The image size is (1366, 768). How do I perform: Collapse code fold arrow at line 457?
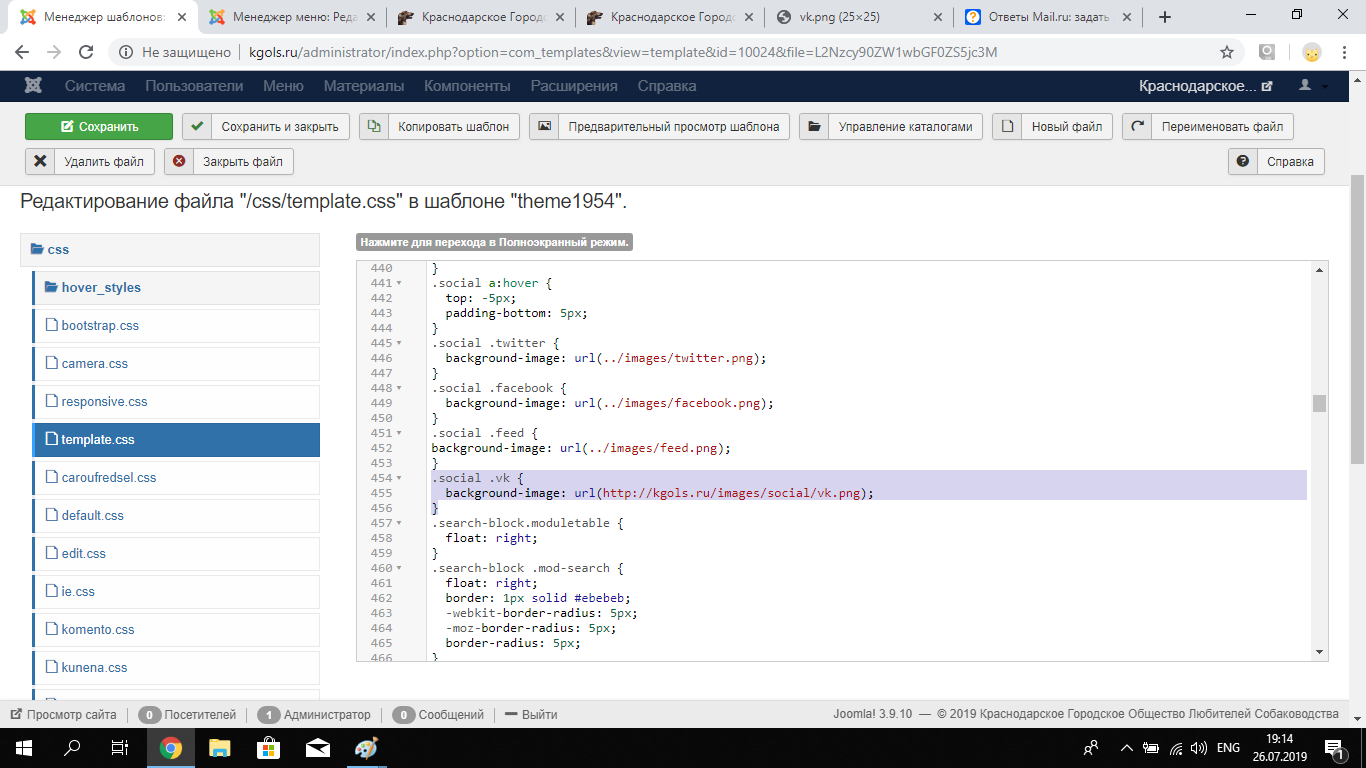point(399,524)
